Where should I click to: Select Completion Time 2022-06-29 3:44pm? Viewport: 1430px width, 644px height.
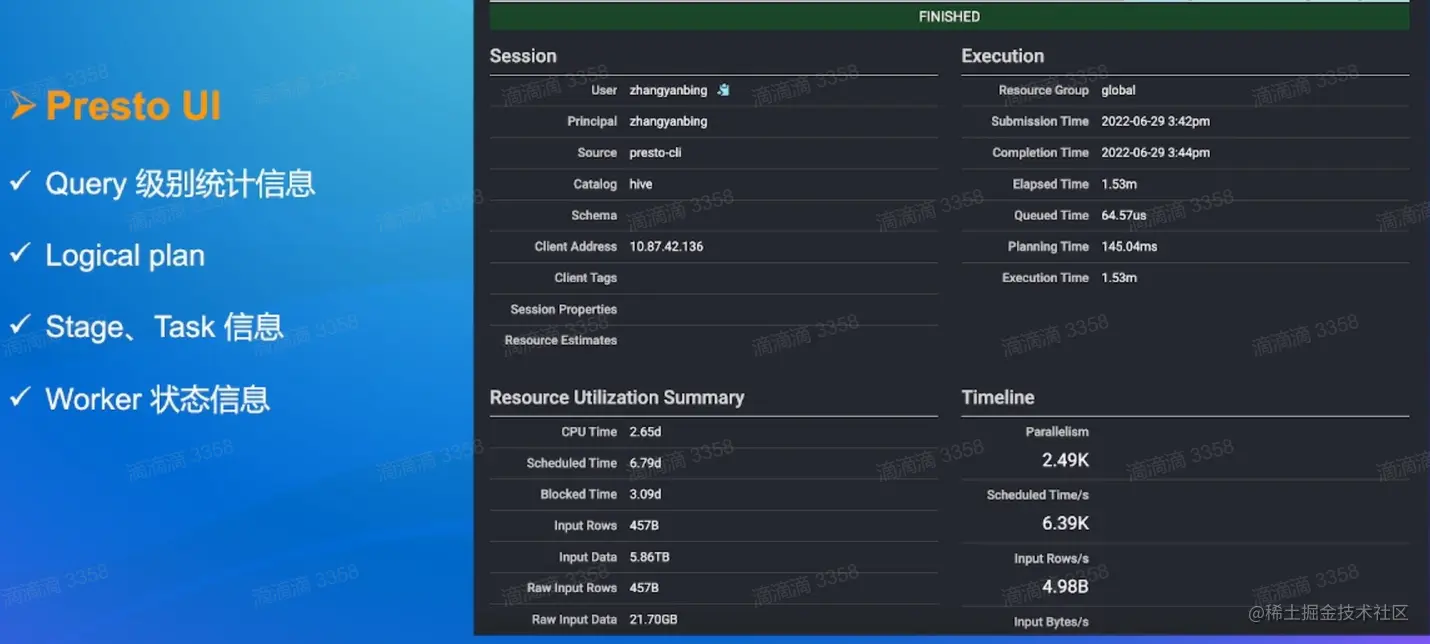[x=1156, y=153]
